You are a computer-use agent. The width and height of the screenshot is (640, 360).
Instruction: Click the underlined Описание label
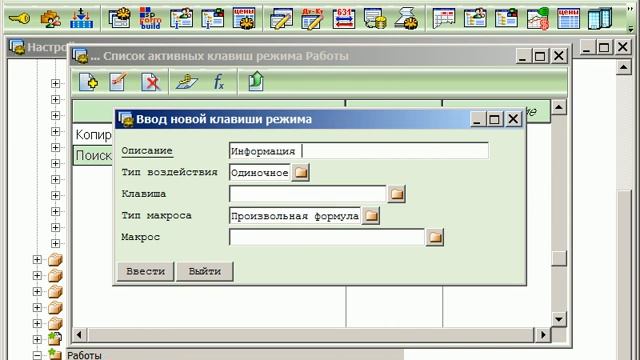pos(147,151)
